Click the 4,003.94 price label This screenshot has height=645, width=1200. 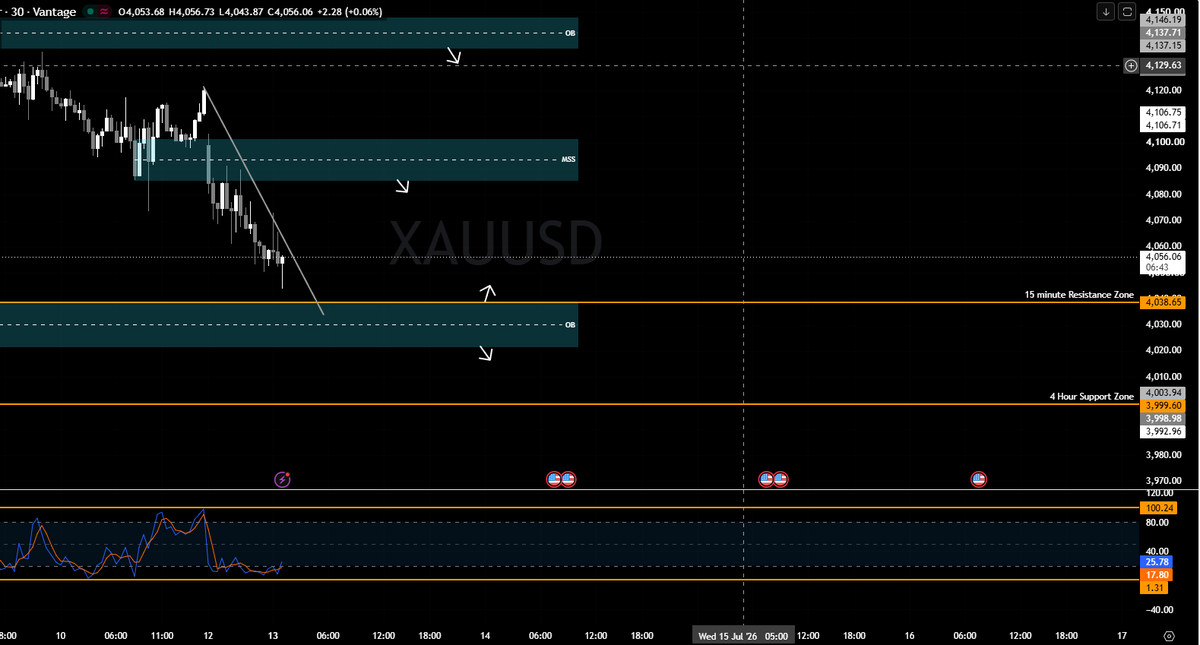[1163, 393]
